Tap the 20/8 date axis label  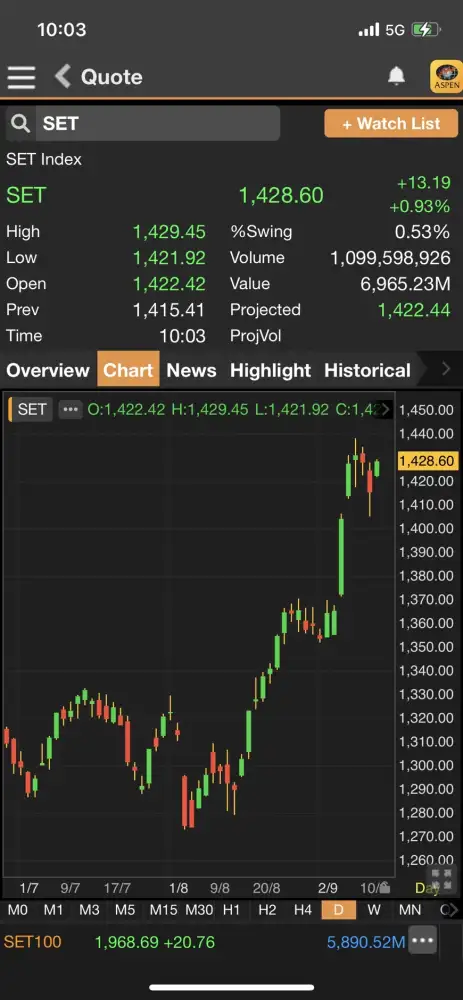tap(267, 888)
